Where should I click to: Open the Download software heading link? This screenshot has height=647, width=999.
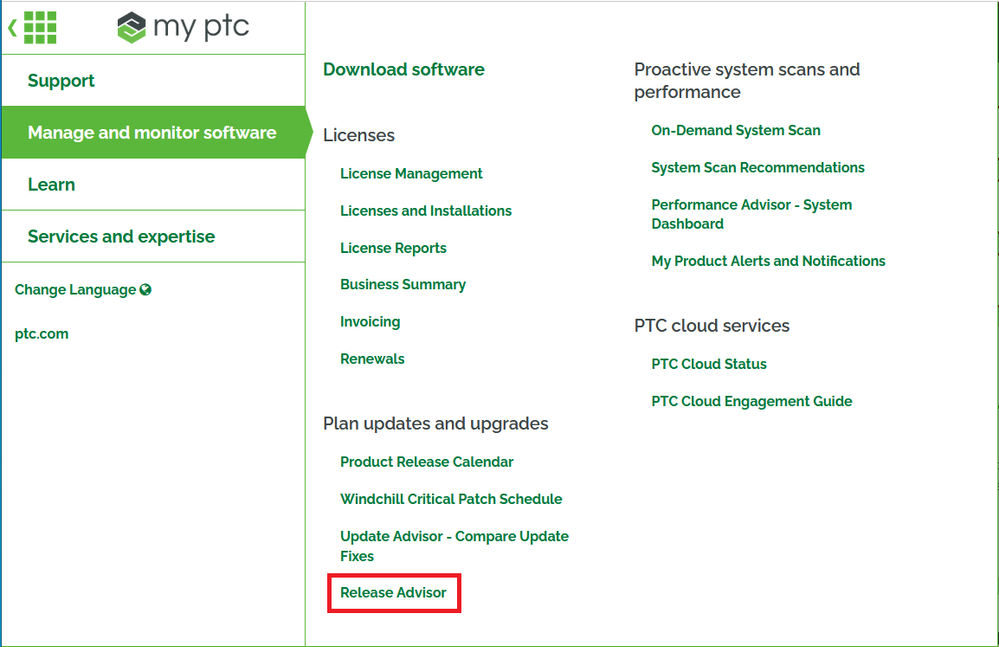coord(404,69)
